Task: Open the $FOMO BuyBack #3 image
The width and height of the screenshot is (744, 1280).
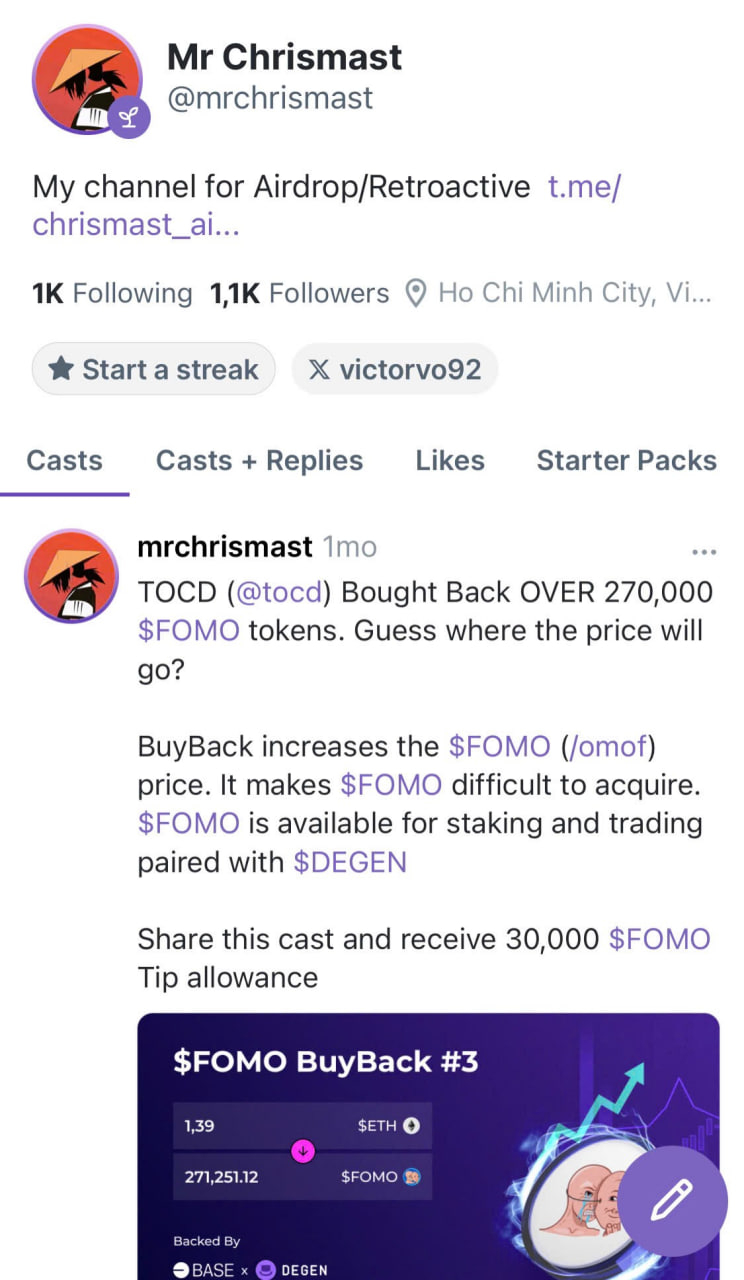Action: click(x=428, y=1146)
